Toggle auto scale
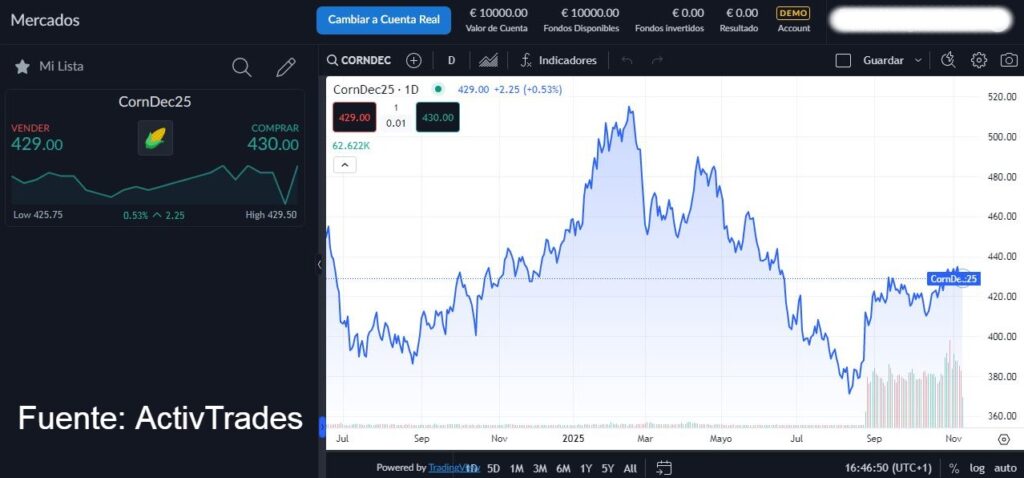1024x478 pixels. 1005,468
